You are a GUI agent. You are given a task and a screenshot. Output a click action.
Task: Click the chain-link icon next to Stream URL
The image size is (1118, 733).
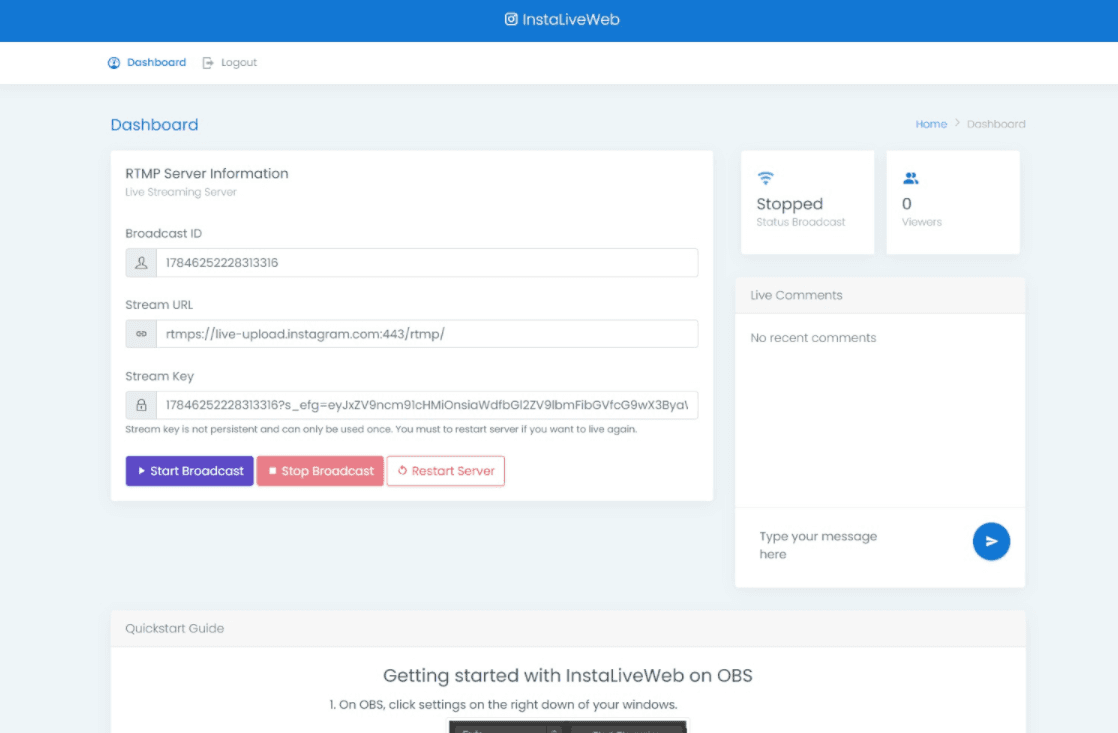[x=141, y=334]
